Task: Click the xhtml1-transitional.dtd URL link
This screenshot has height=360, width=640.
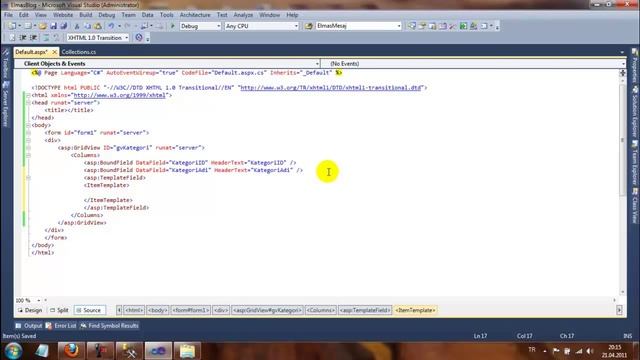Action: tap(331, 88)
